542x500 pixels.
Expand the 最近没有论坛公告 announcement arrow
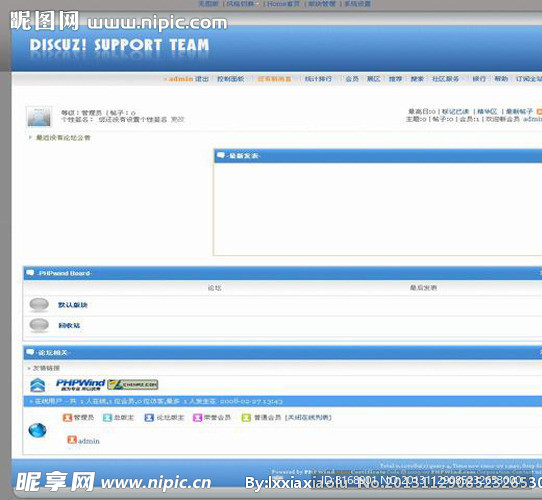[x=30, y=138]
